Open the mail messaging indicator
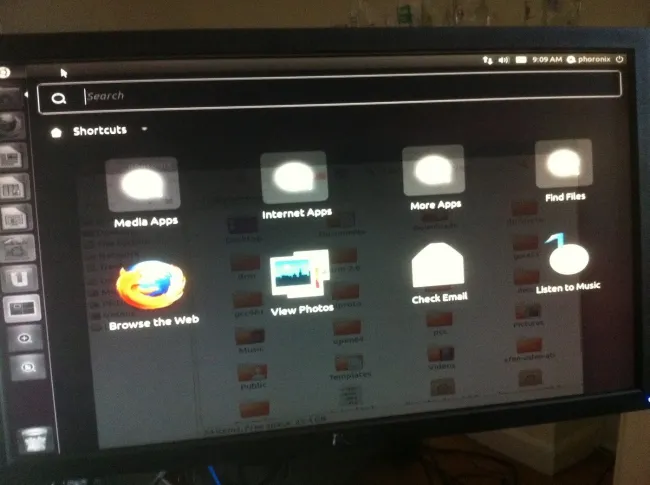The image size is (650, 485). click(x=521, y=60)
